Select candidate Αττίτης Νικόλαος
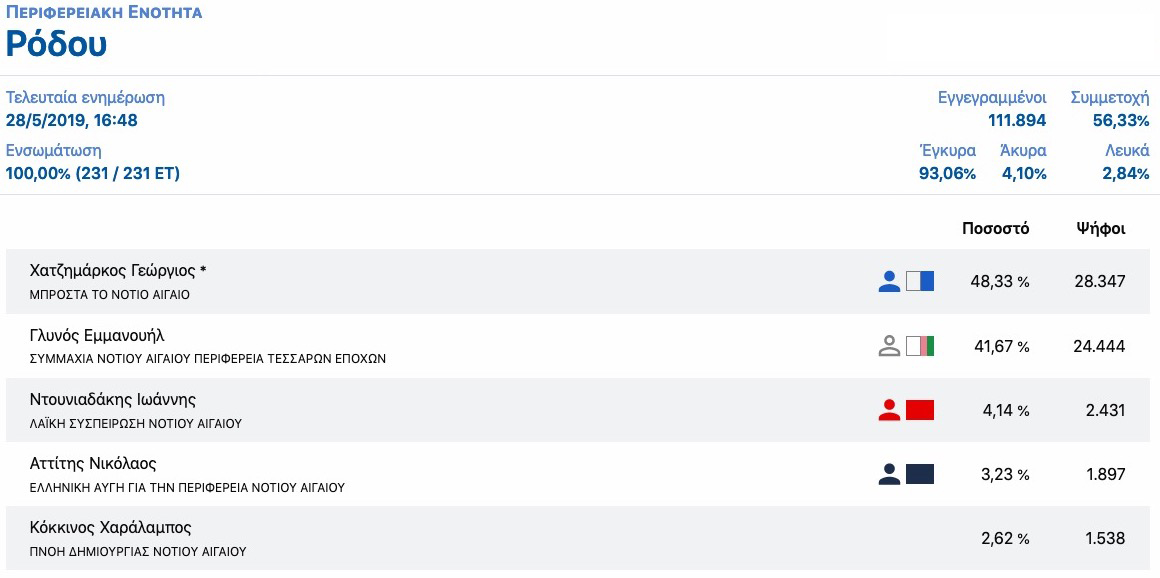Screen dimensions: 1160x578 click(94, 463)
